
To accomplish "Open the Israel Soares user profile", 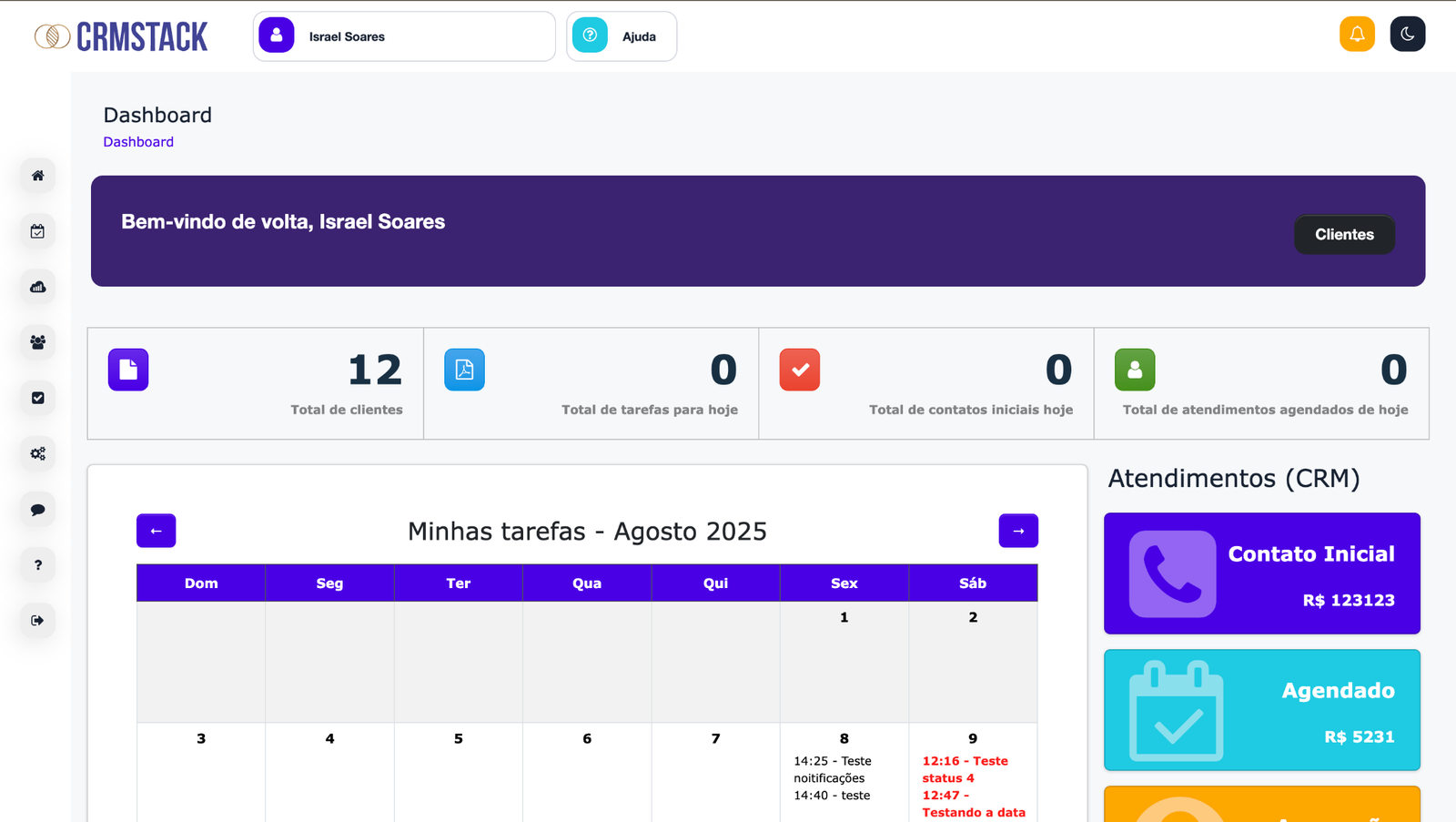I will pos(403,36).
